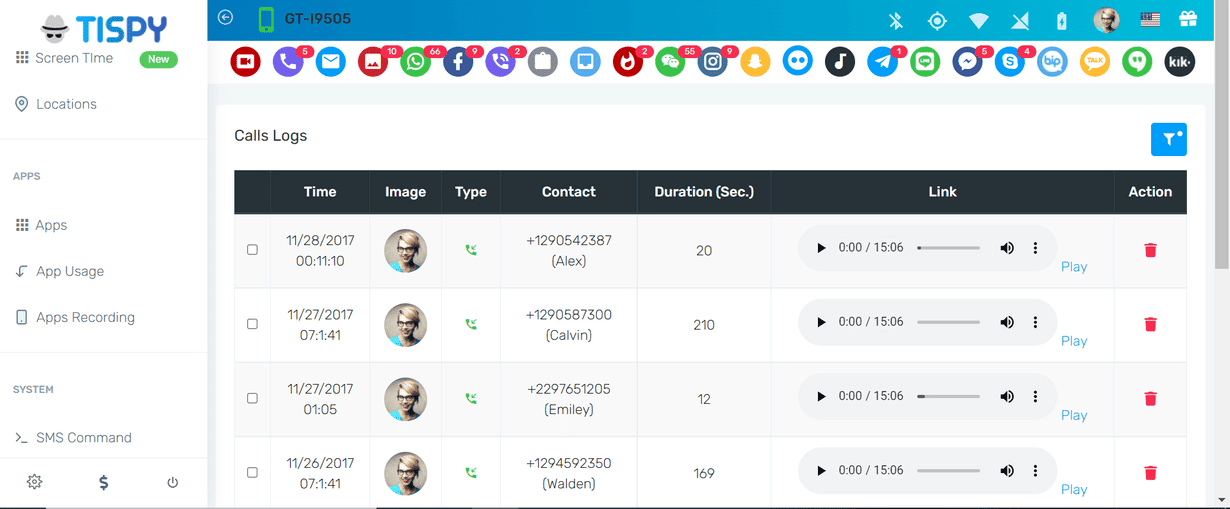Seek in the Alex call audio progress bar
1230x509 pixels.
[x=948, y=248]
